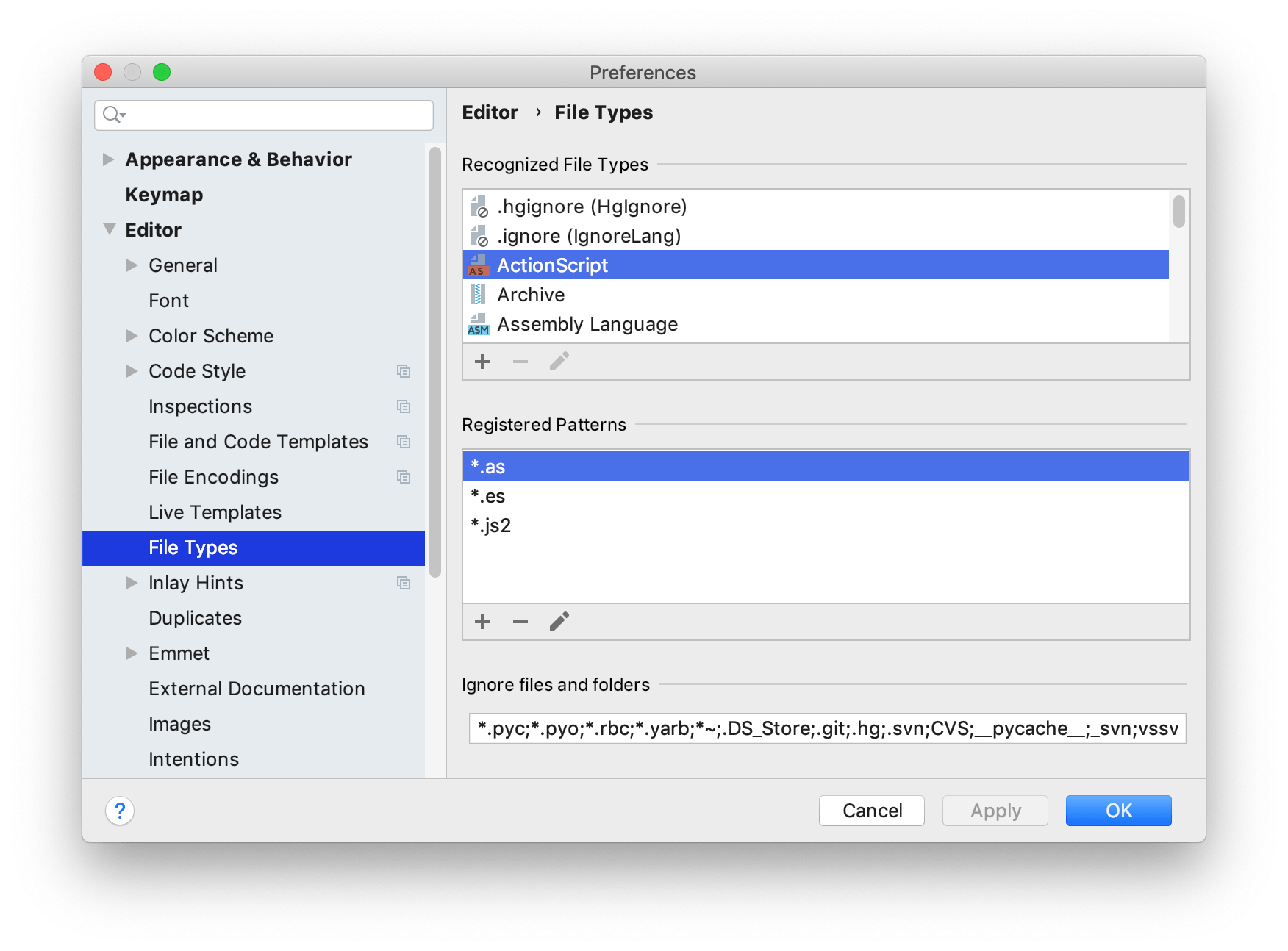Click the Archive file type icon
Image resolution: width=1288 pixels, height=951 pixels.
[478, 295]
